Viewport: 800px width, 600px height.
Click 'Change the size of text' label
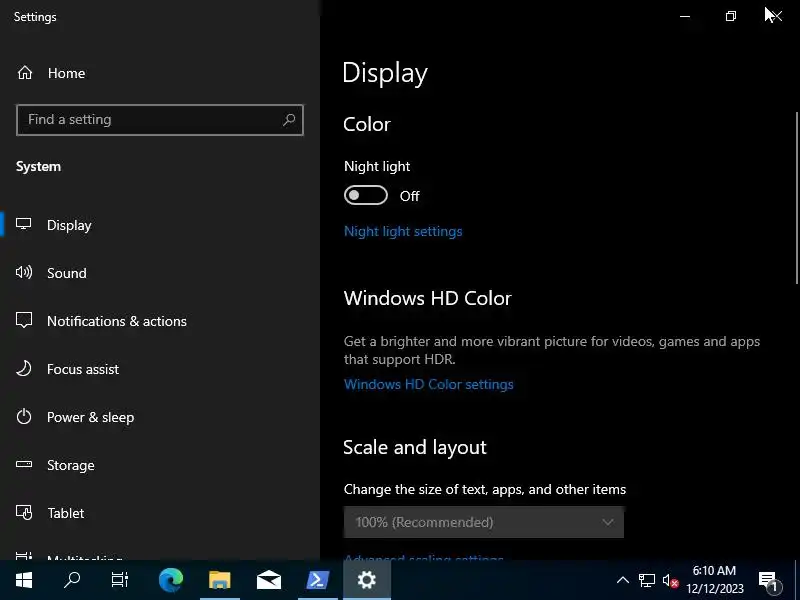(485, 489)
